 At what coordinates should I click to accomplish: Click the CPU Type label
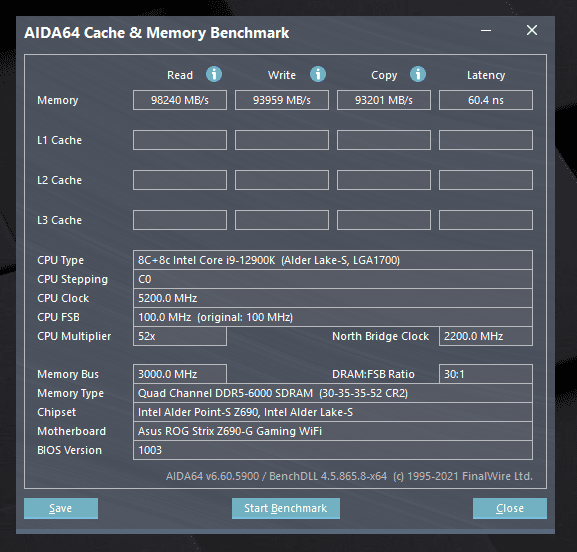[x=61, y=261]
